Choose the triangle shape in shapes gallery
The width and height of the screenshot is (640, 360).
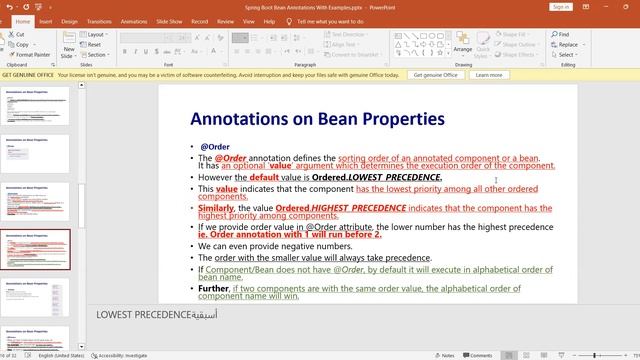click(x=398, y=44)
